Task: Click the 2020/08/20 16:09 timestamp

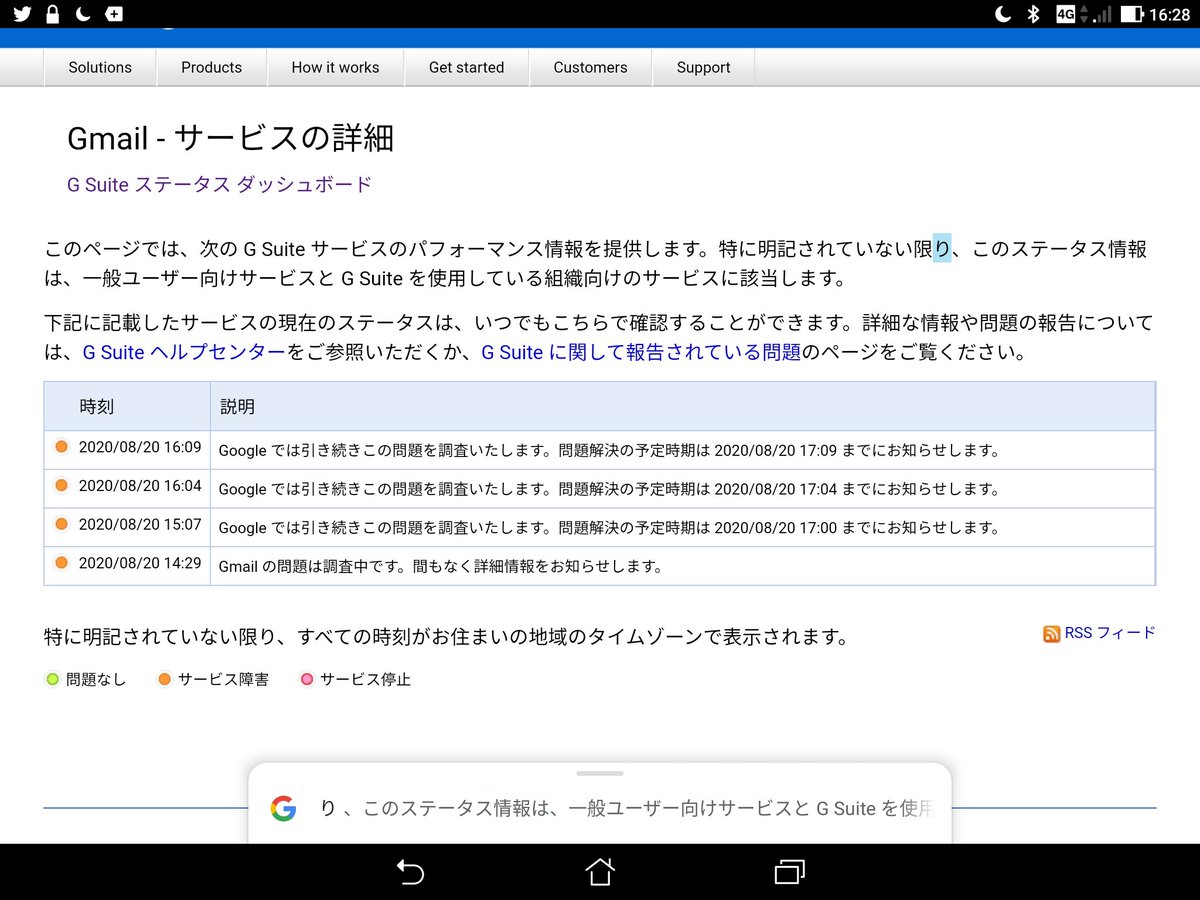Action: click(140, 447)
